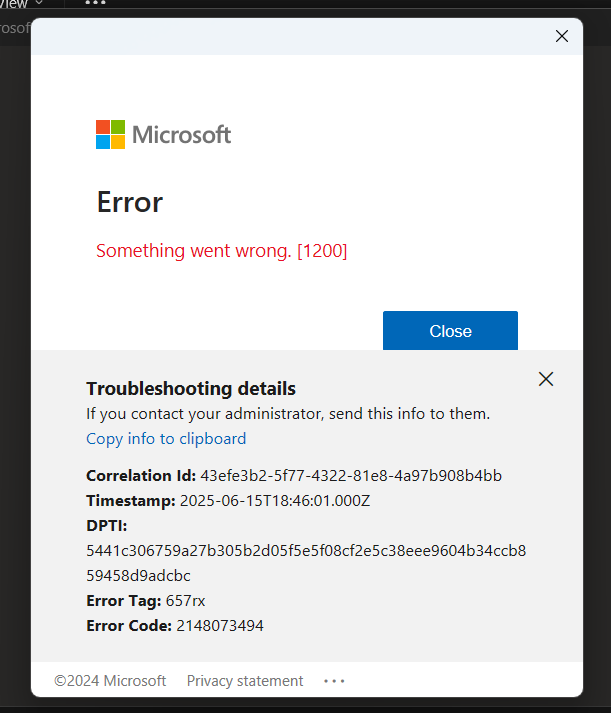The image size is (611, 713).
Task: Close the Microsoft error dialog window
Action: [561, 36]
